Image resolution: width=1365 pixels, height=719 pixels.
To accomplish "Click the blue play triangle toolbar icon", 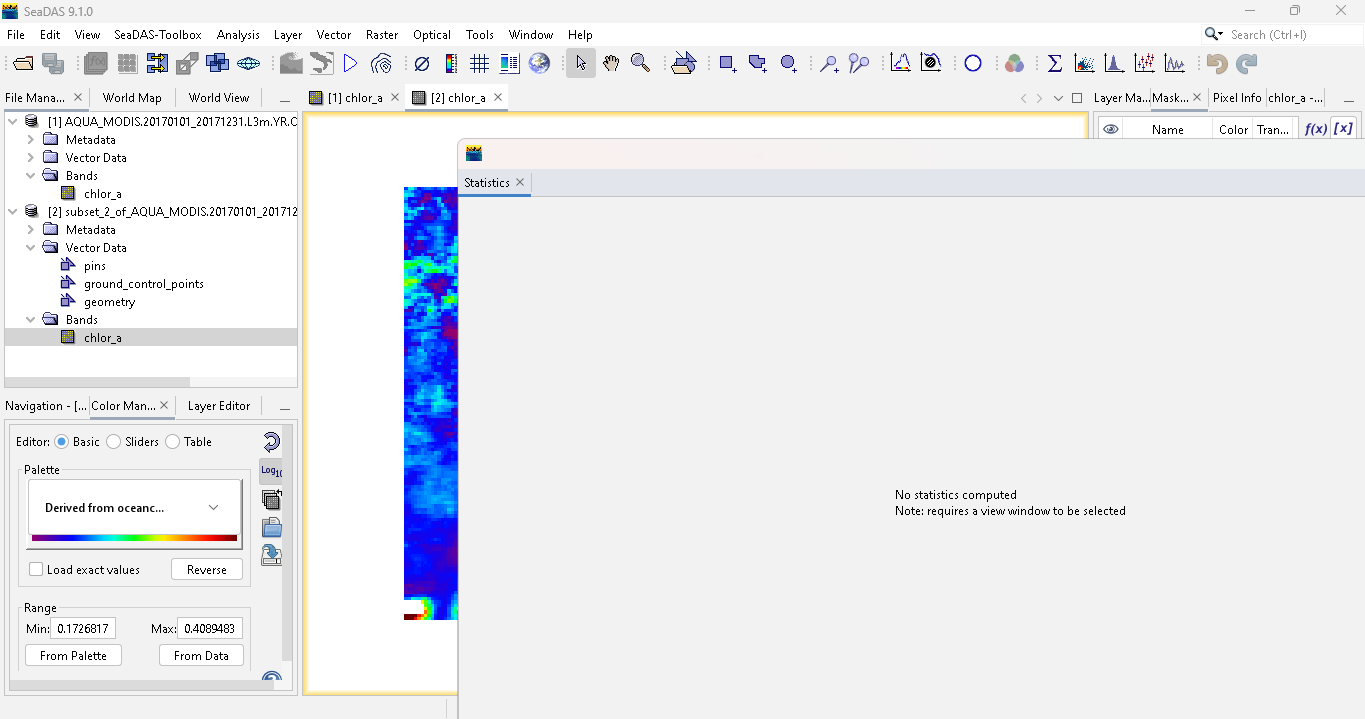I will 350,64.
